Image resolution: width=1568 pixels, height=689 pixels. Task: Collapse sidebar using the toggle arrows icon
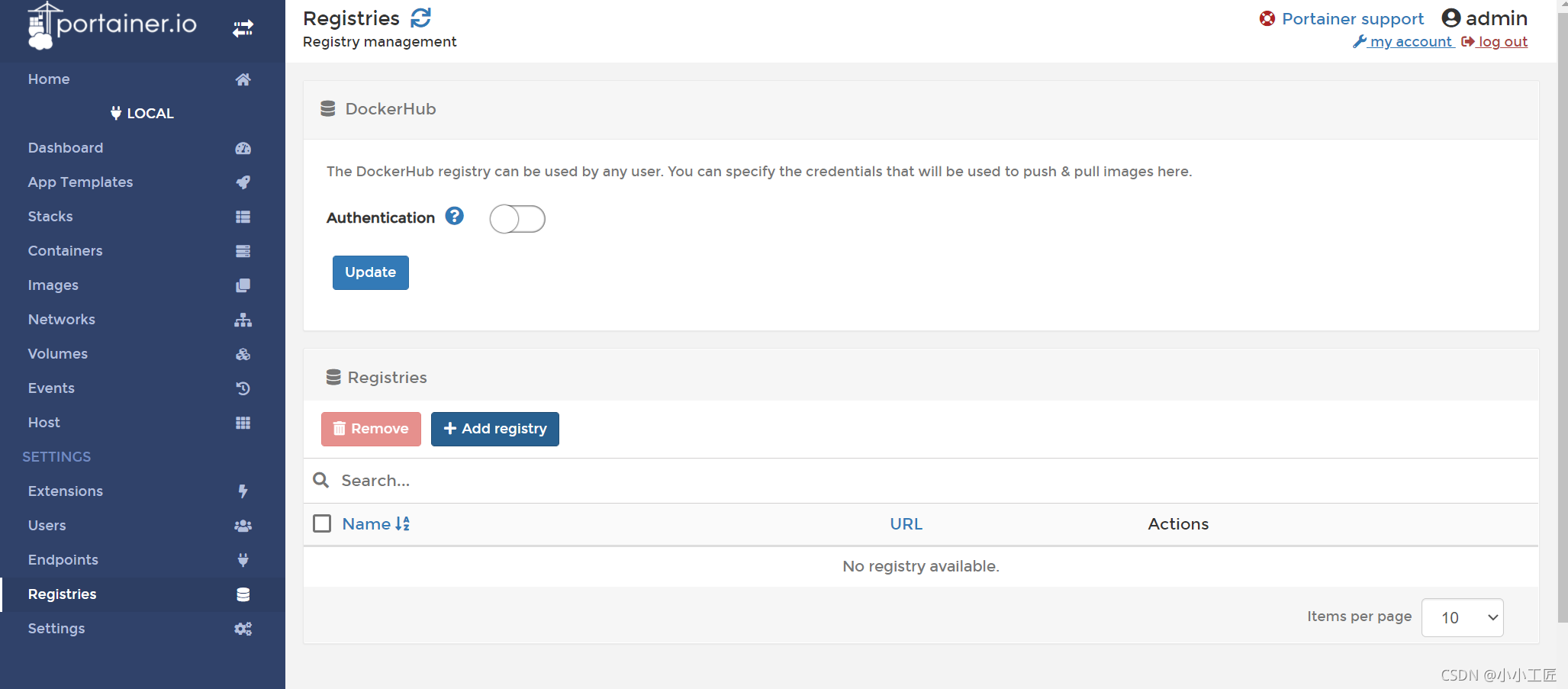pyautogui.click(x=243, y=29)
